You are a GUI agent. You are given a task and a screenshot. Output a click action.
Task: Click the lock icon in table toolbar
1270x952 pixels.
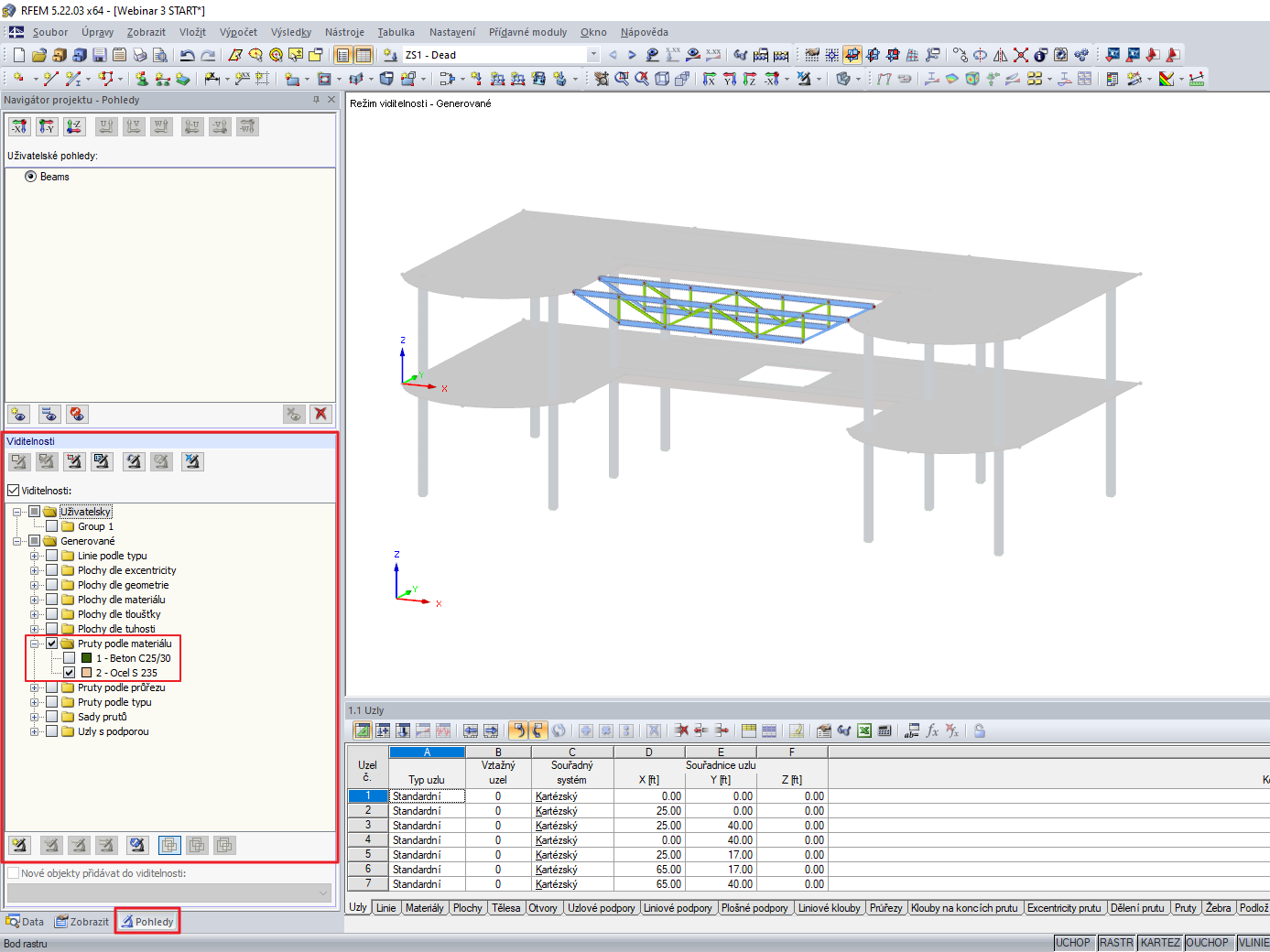pyautogui.click(x=979, y=730)
